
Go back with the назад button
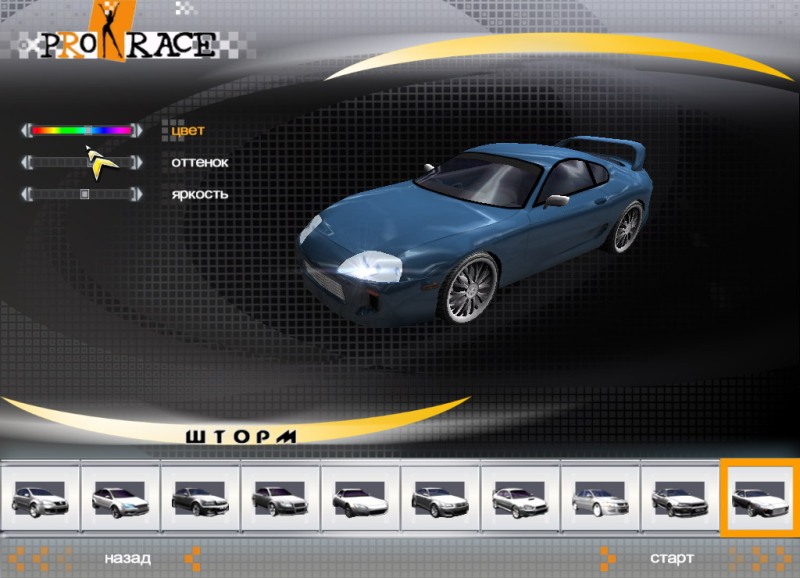tap(127, 558)
